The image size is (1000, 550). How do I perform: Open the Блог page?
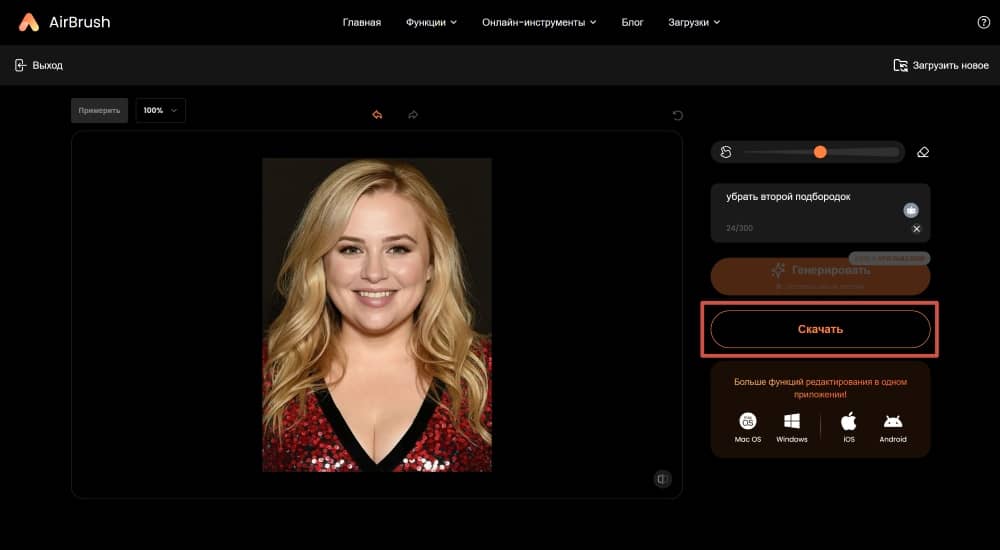(633, 22)
